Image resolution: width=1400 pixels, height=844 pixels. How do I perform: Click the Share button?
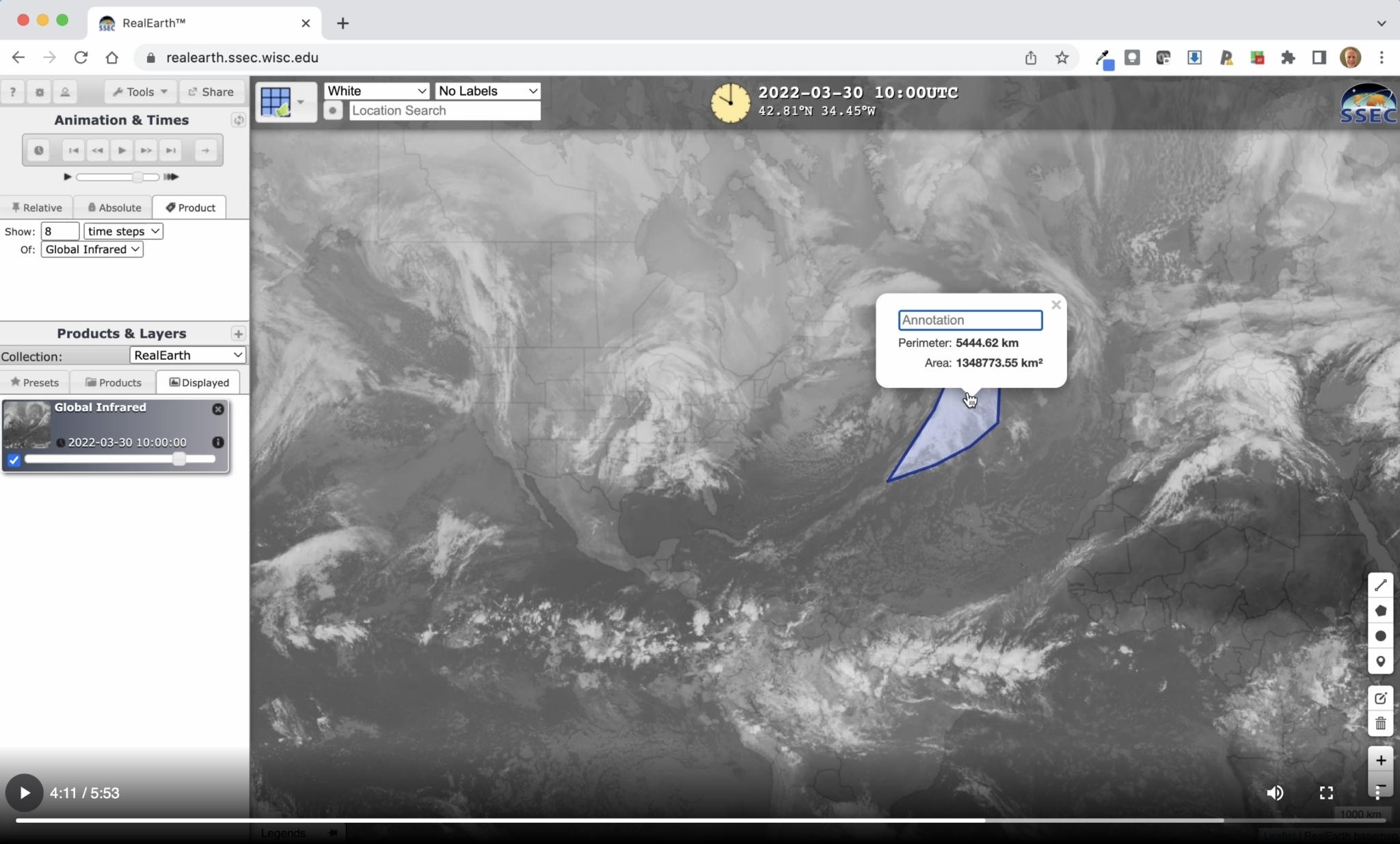point(211,92)
